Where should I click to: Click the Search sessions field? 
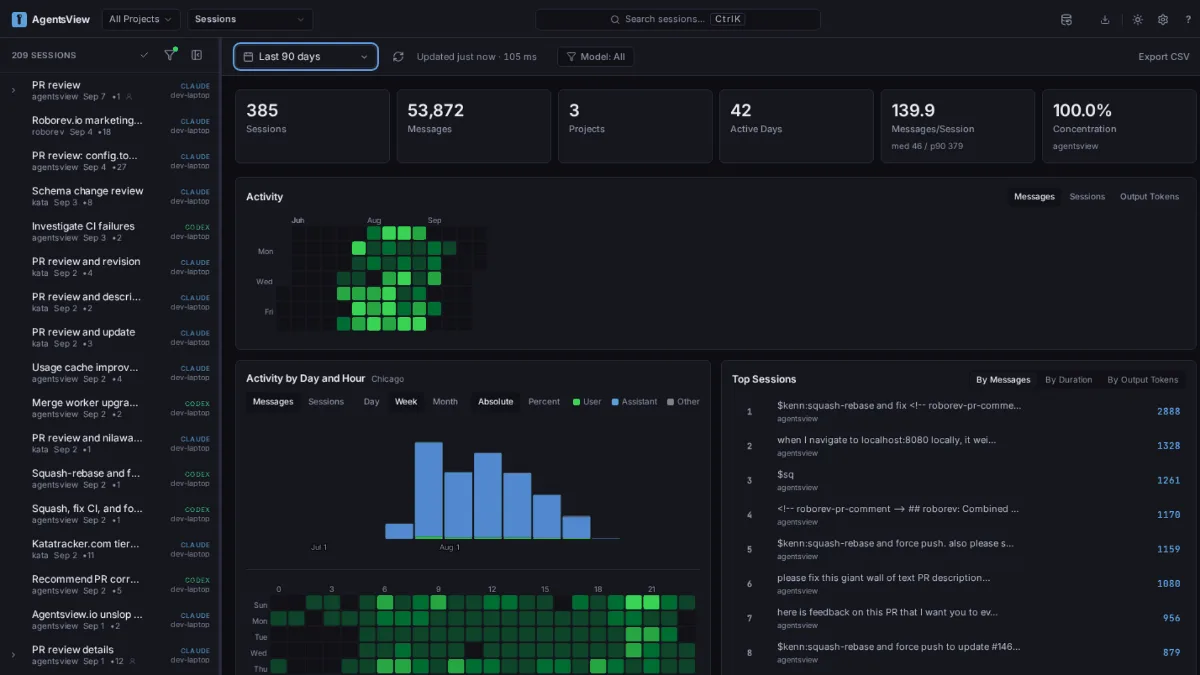click(677, 19)
